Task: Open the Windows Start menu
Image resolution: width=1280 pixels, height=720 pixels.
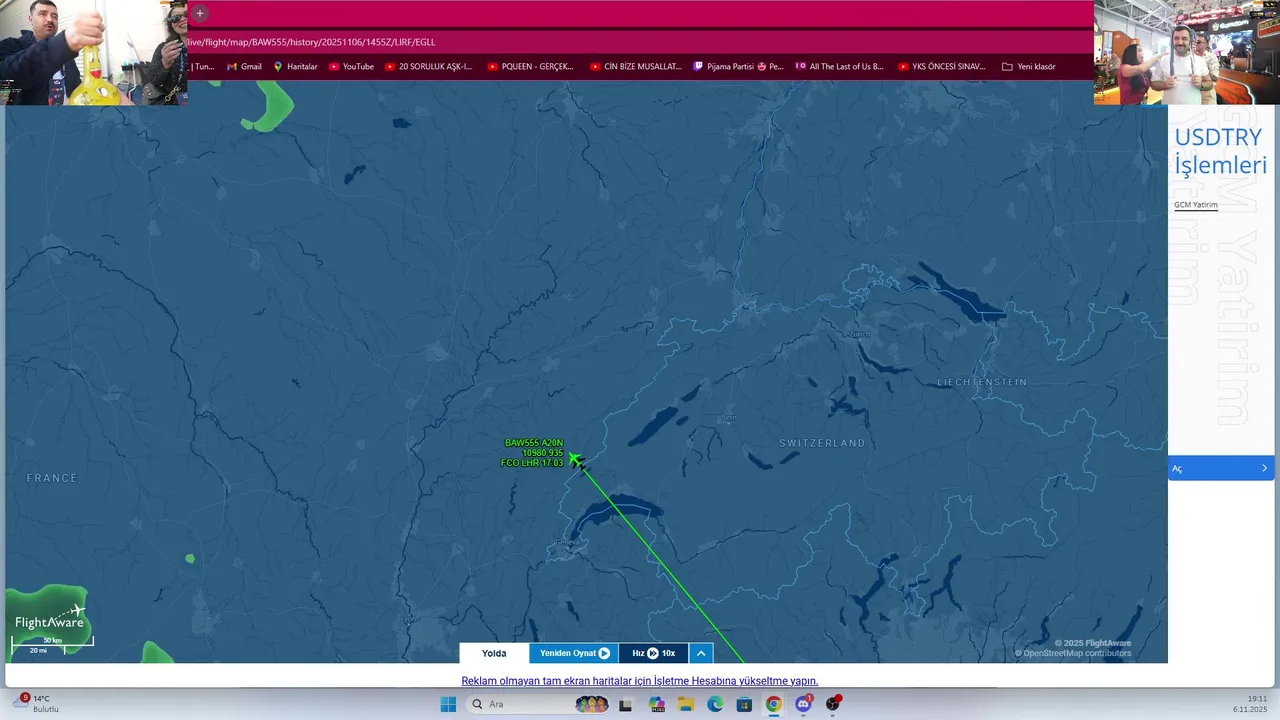Action: pos(448,704)
